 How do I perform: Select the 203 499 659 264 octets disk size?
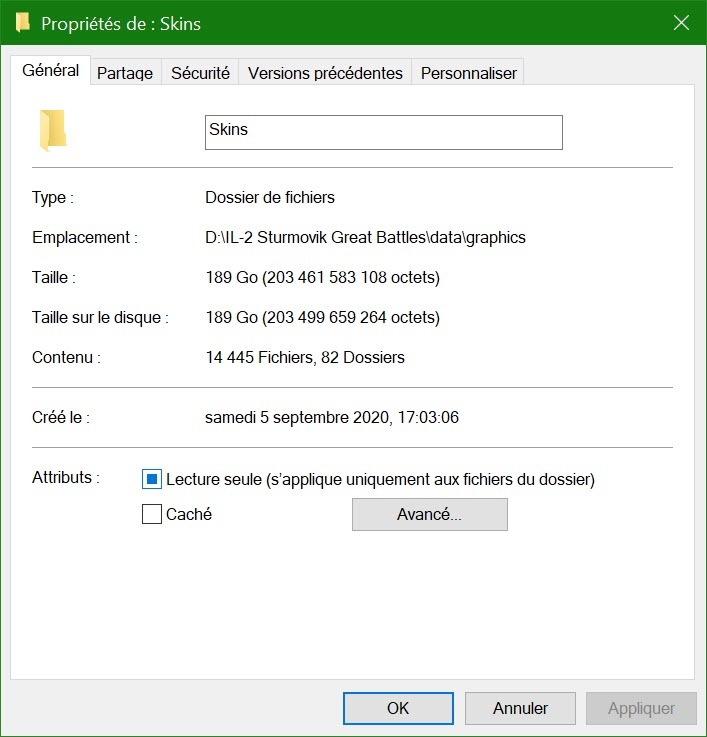(322, 317)
